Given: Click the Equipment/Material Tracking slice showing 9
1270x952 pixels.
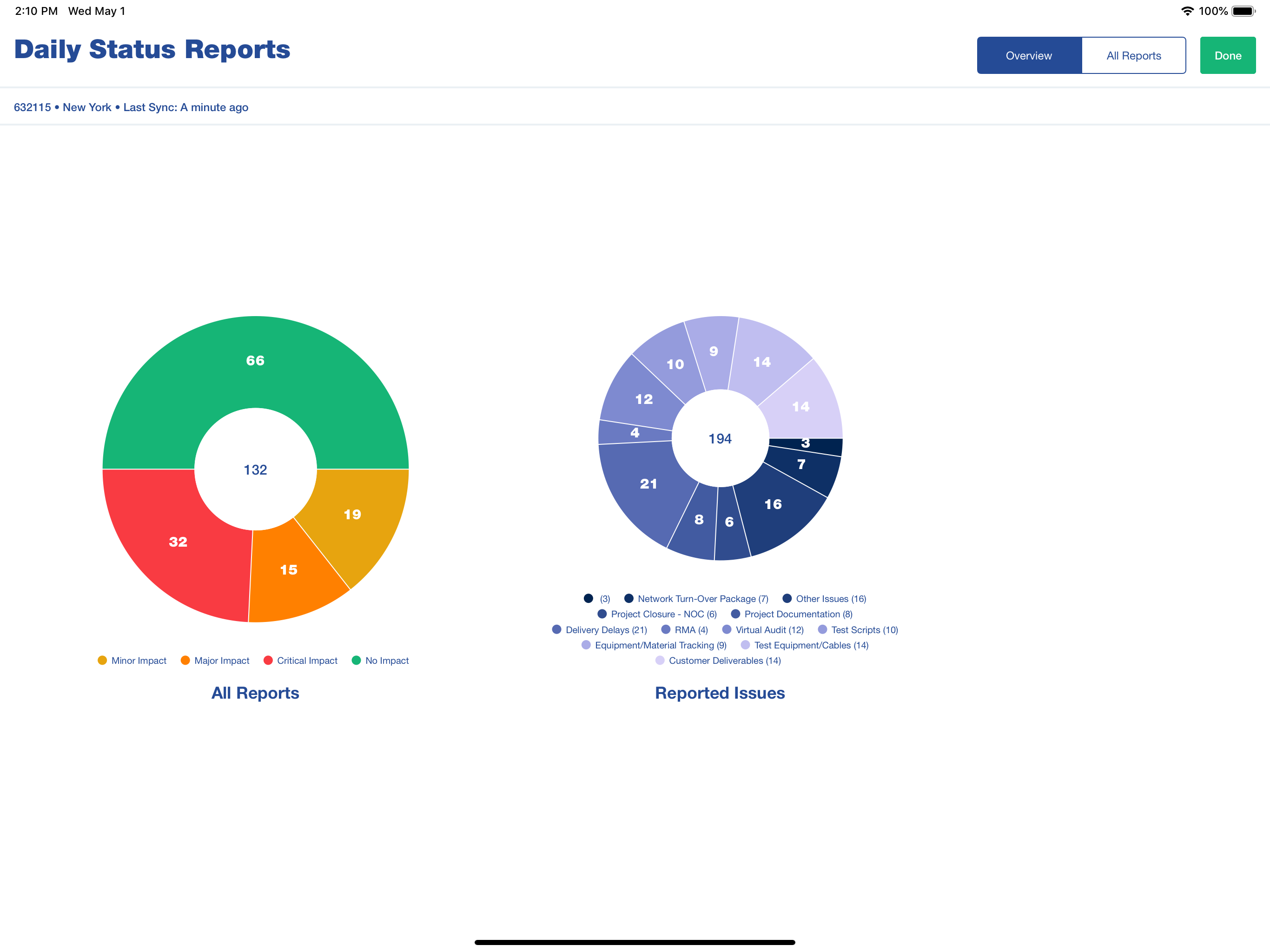Looking at the screenshot, I should coord(714,351).
